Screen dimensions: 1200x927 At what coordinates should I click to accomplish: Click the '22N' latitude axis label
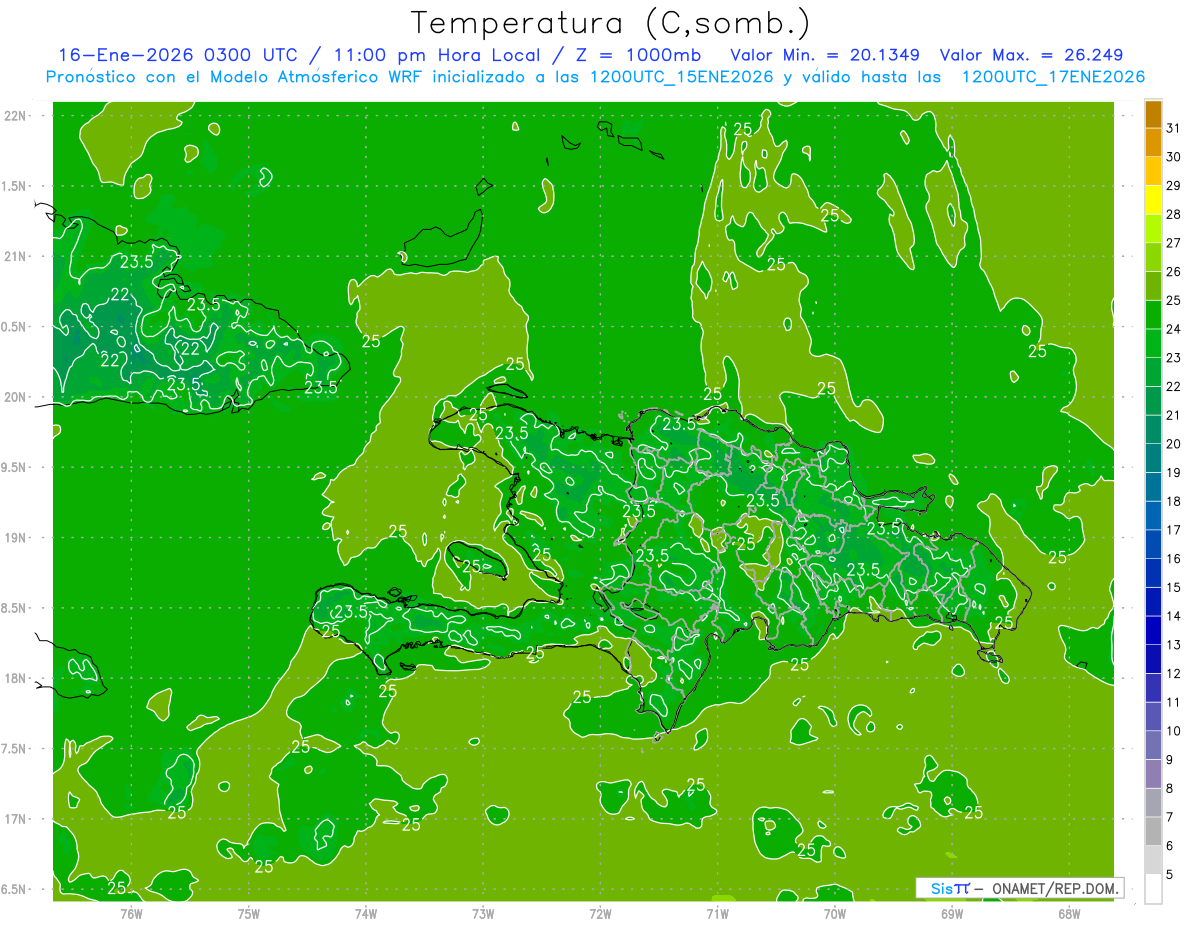coord(15,116)
